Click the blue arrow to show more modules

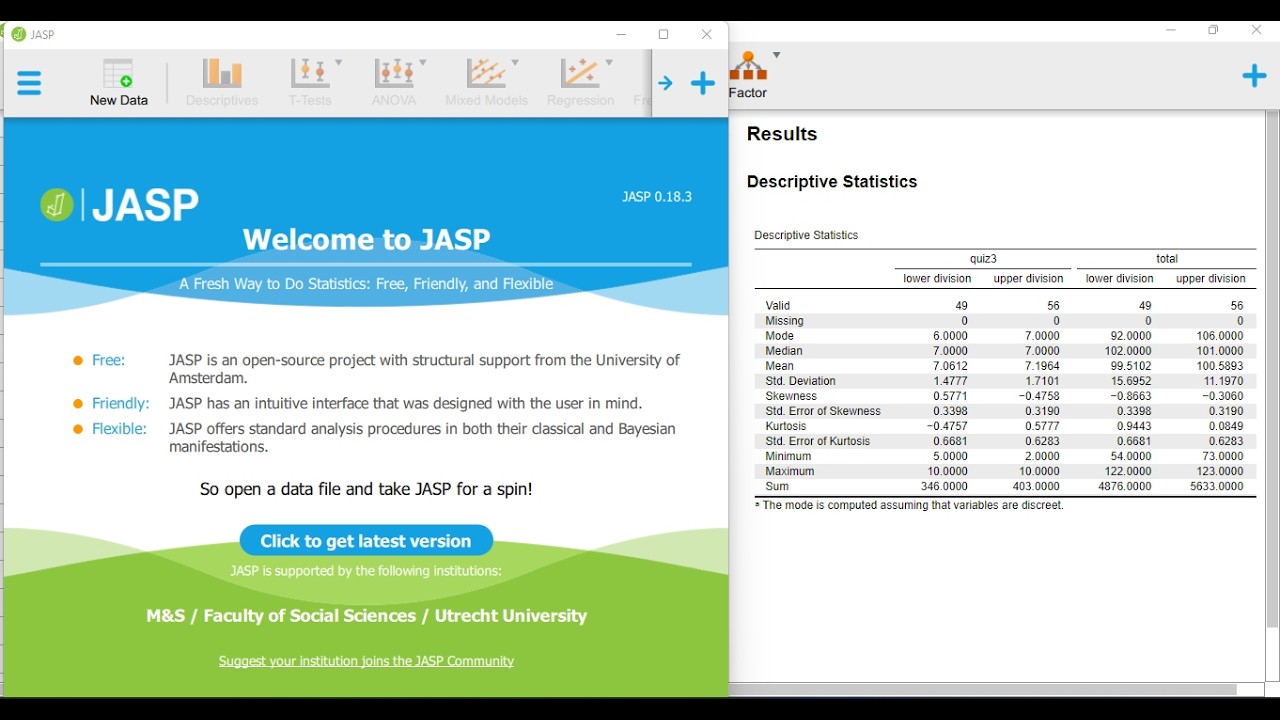pyautogui.click(x=666, y=84)
